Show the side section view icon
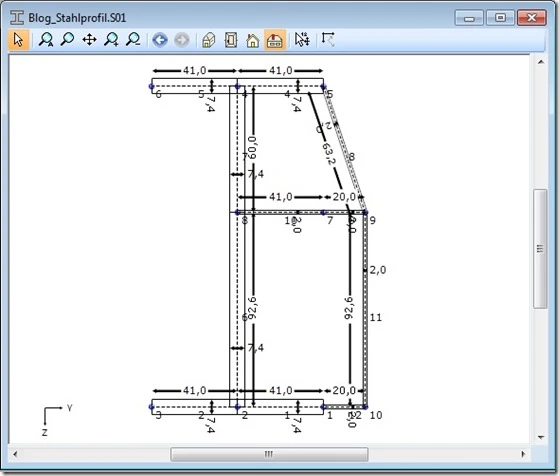This screenshot has width=559, height=476. 231,40
